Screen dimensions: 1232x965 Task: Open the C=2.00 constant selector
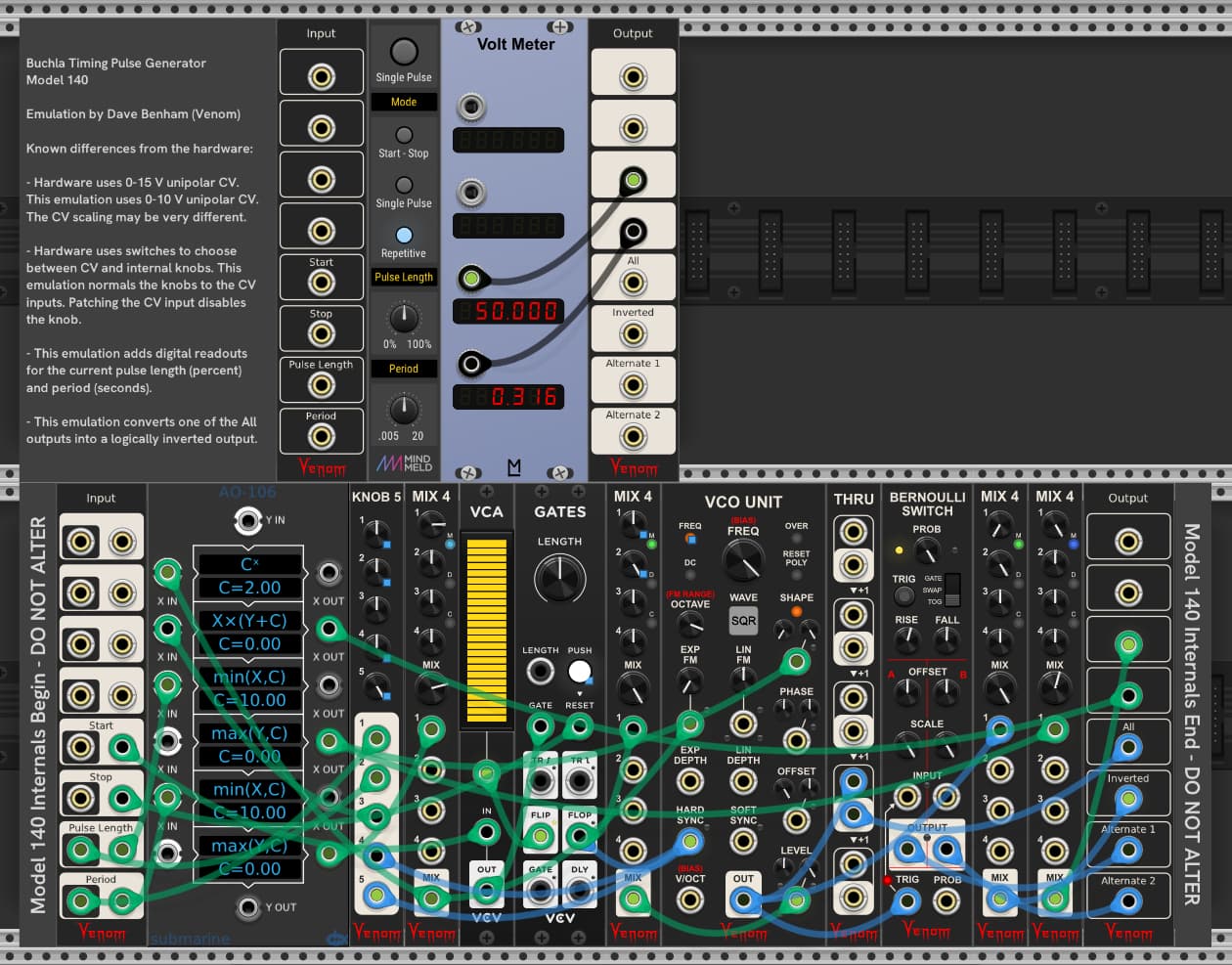click(x=249, y=588)
